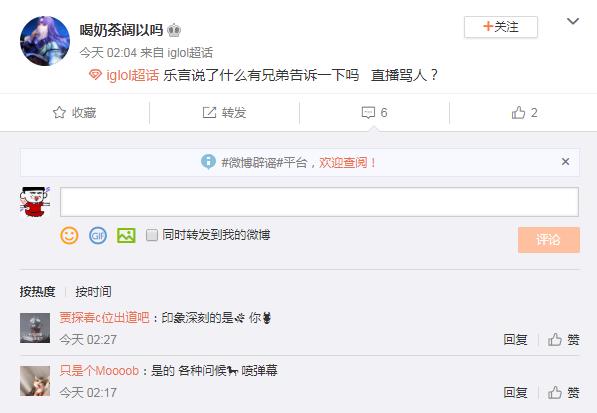597x413 pixels.
Task: Like the post with thumbs-up icon
Action: click(518, 113)
